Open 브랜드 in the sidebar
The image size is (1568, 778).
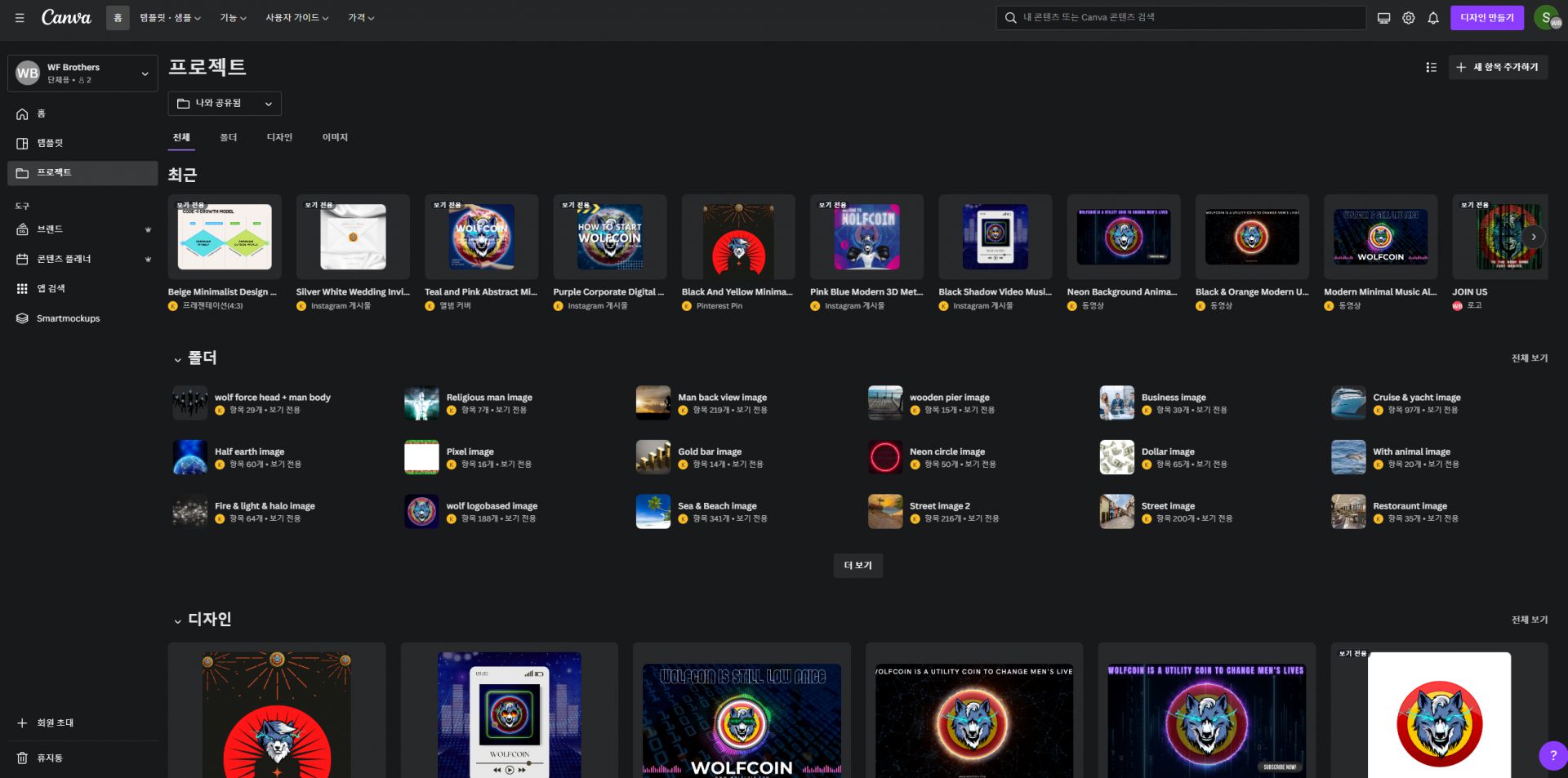pyautogui.click(x=82, y=229)
